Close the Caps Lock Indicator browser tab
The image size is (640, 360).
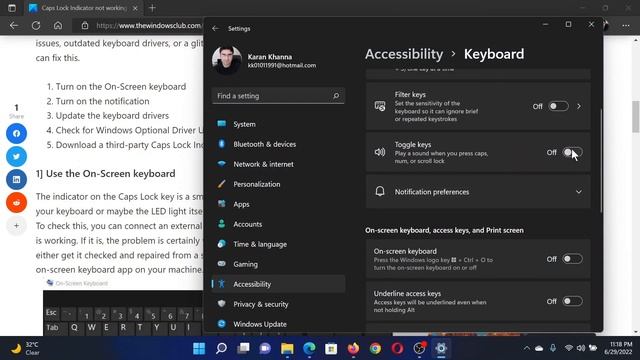click(x=135, y=8)
